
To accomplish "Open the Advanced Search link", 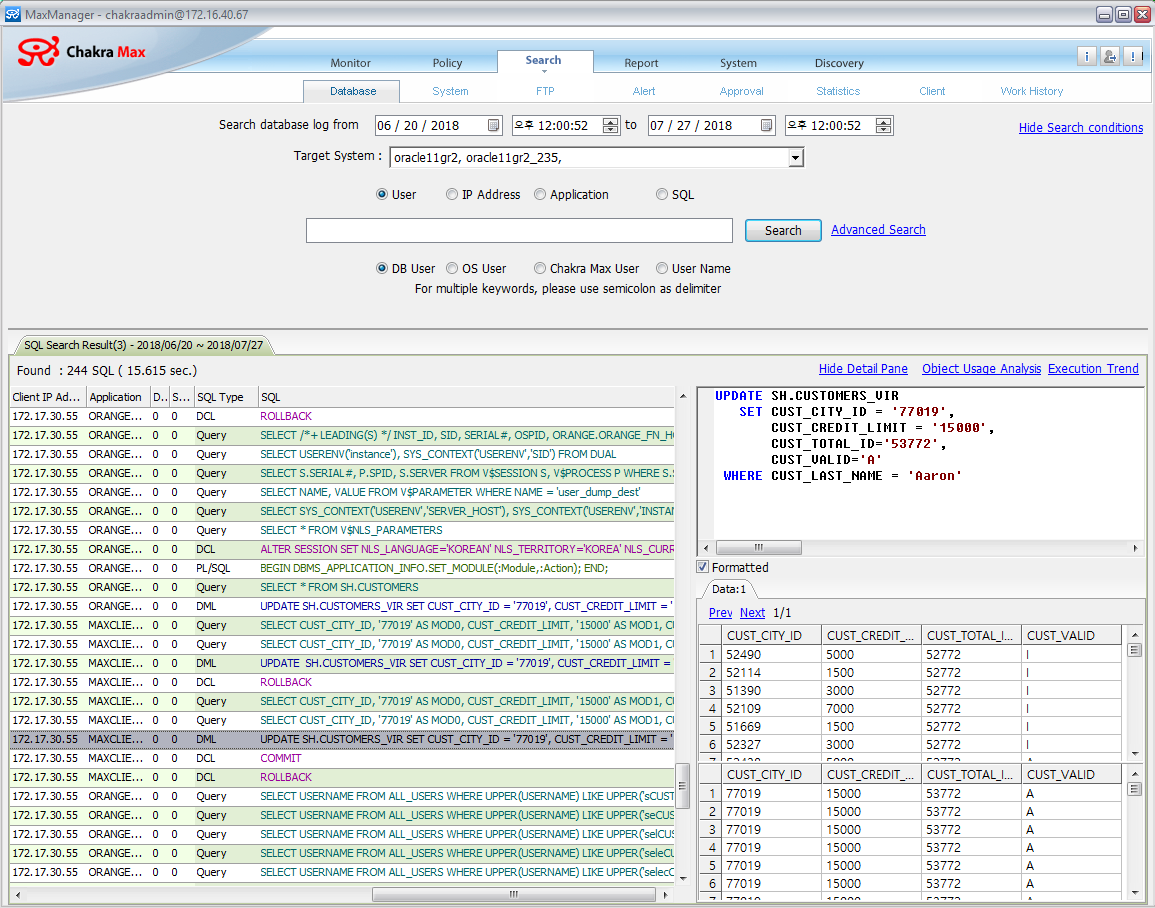I will click(878, 230).
